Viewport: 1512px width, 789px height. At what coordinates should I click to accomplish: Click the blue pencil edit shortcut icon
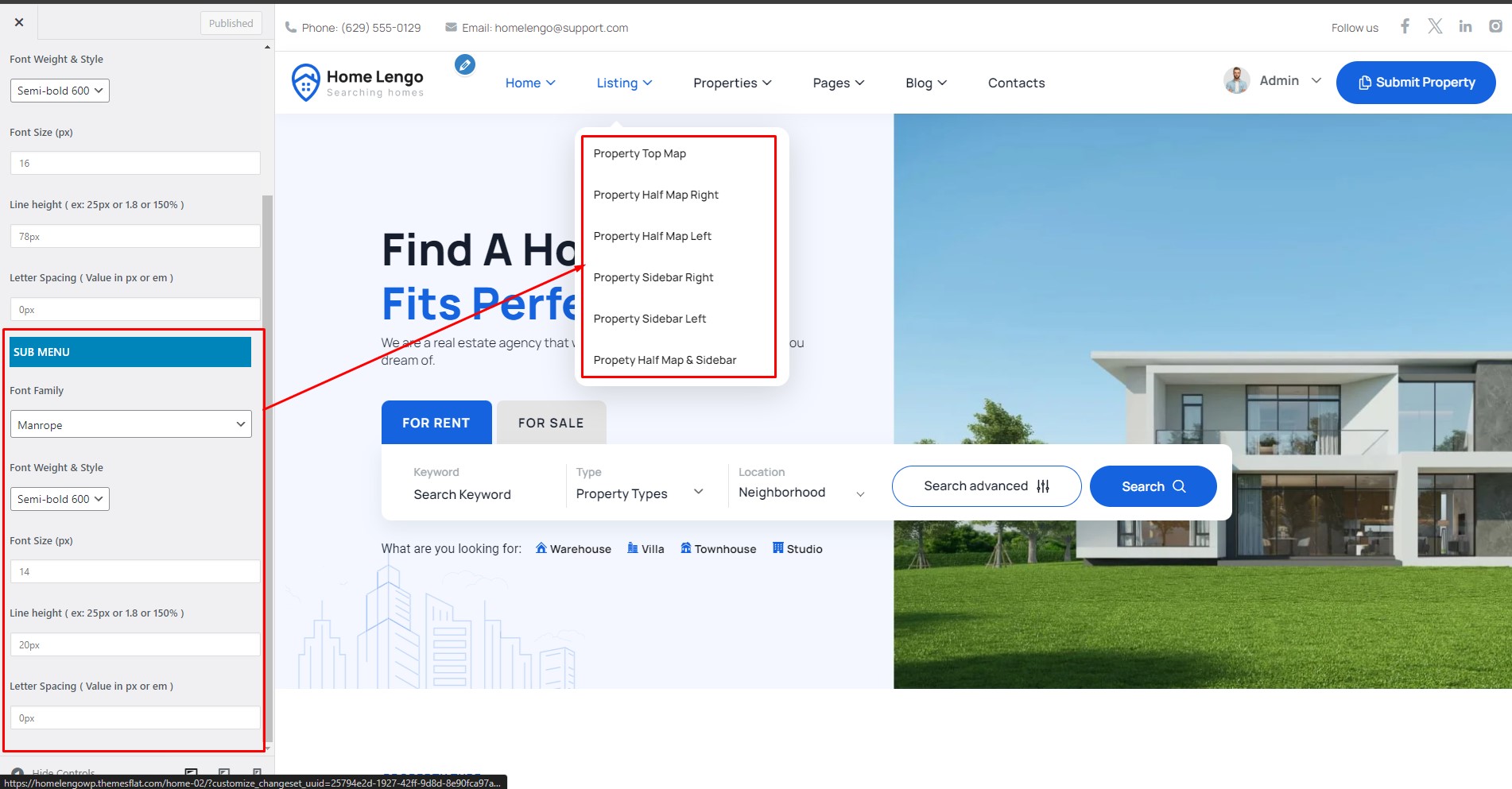coord(465,64)
